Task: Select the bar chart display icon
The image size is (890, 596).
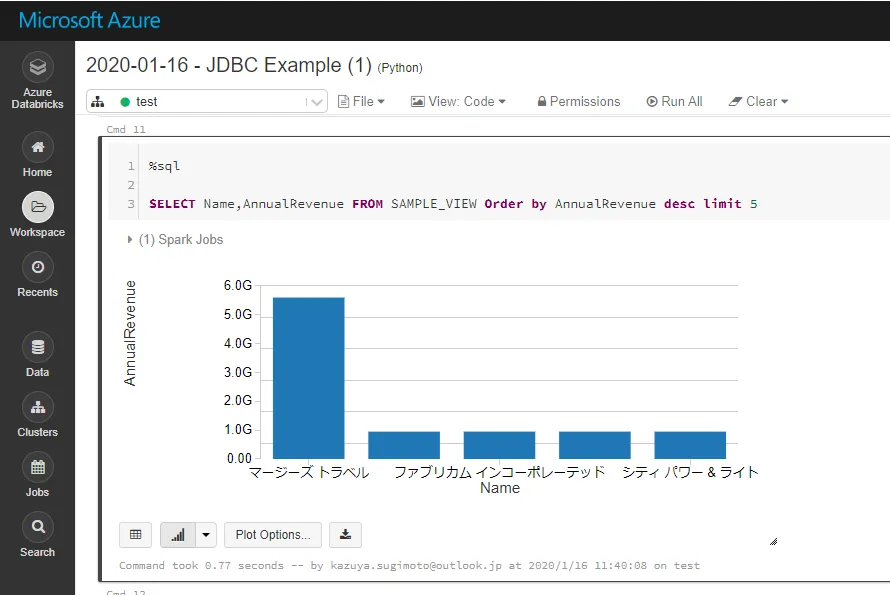Action: 180,535
